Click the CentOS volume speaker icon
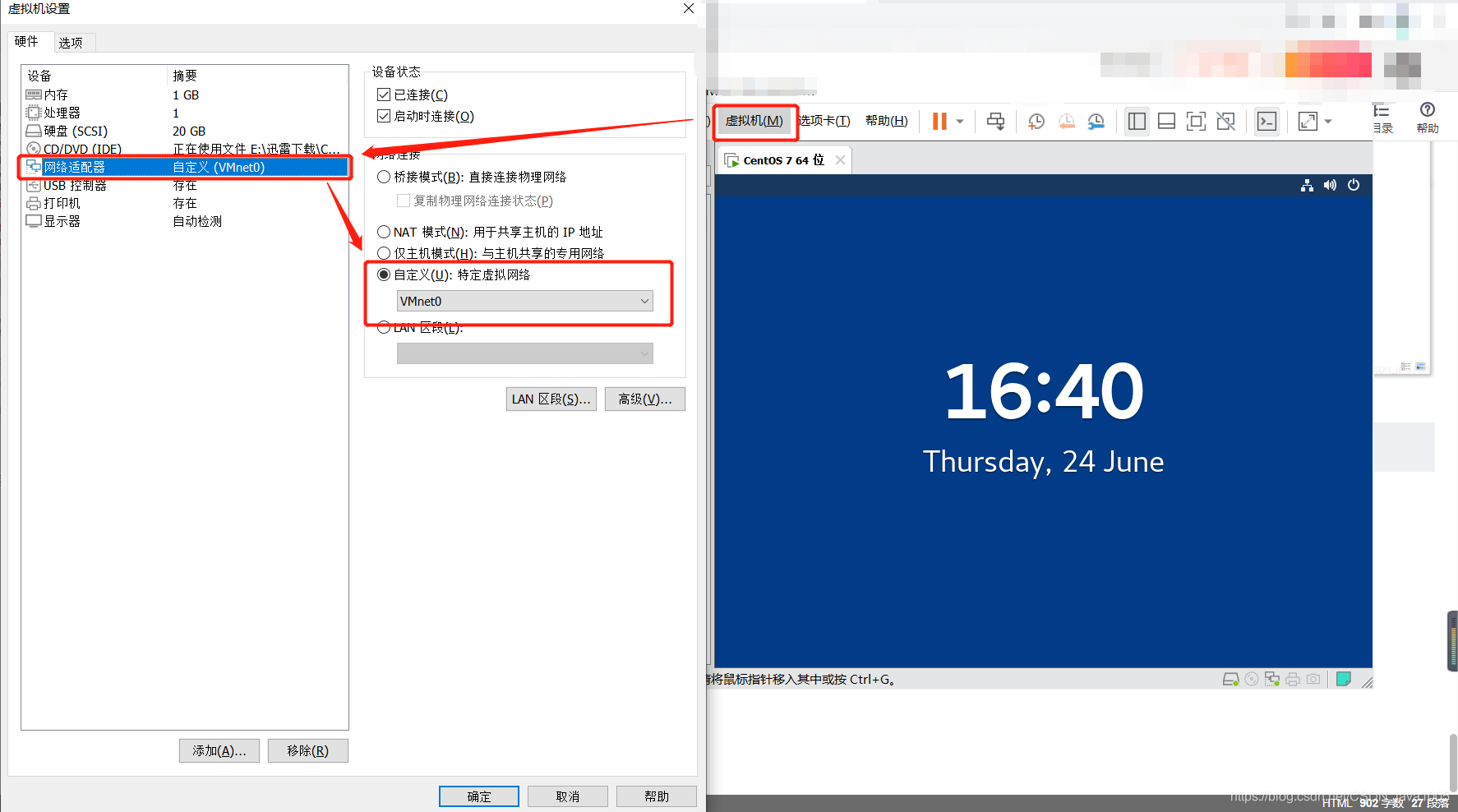 [1330, 186]
